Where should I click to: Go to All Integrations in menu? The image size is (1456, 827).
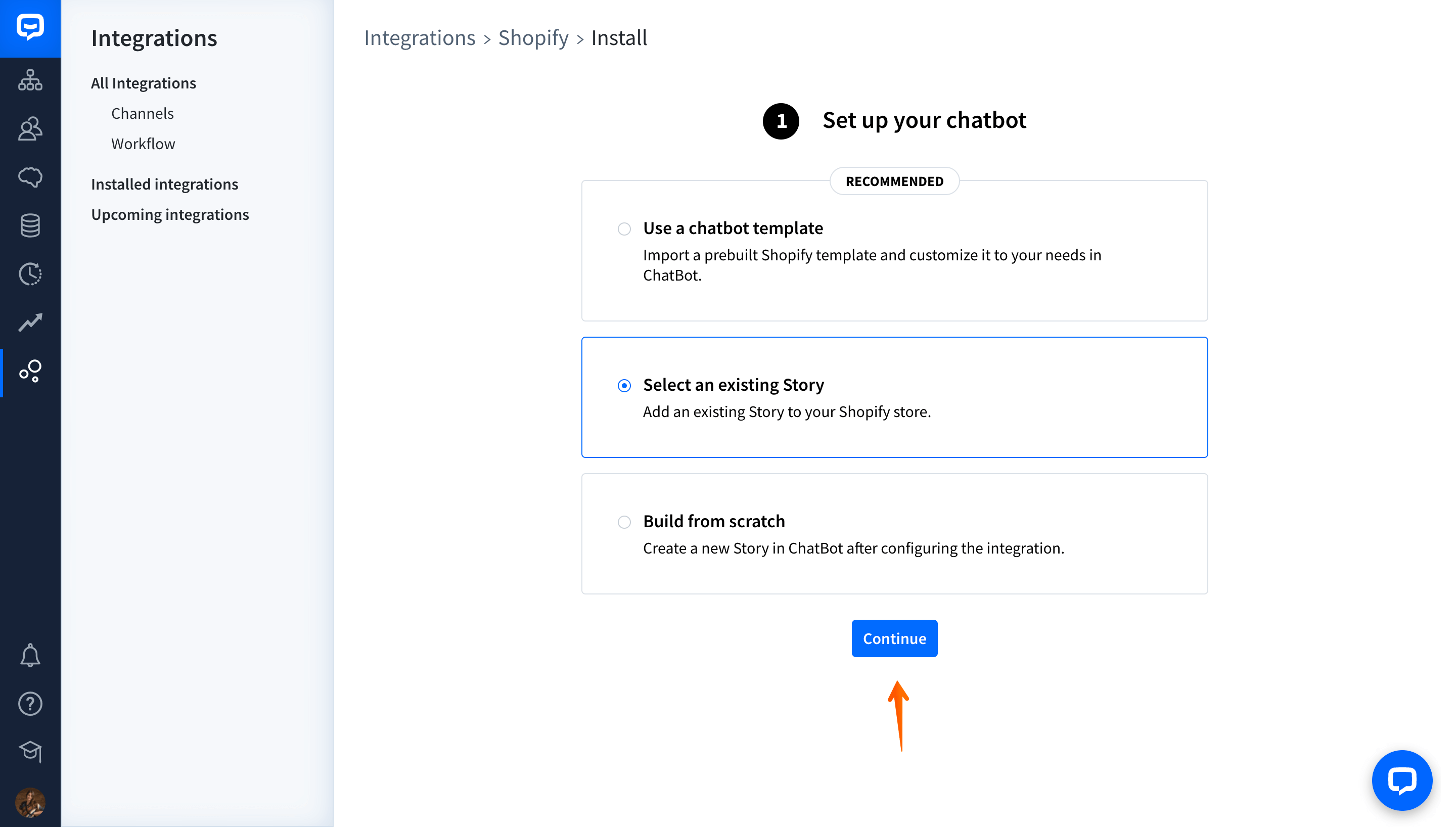pos(144,83)
